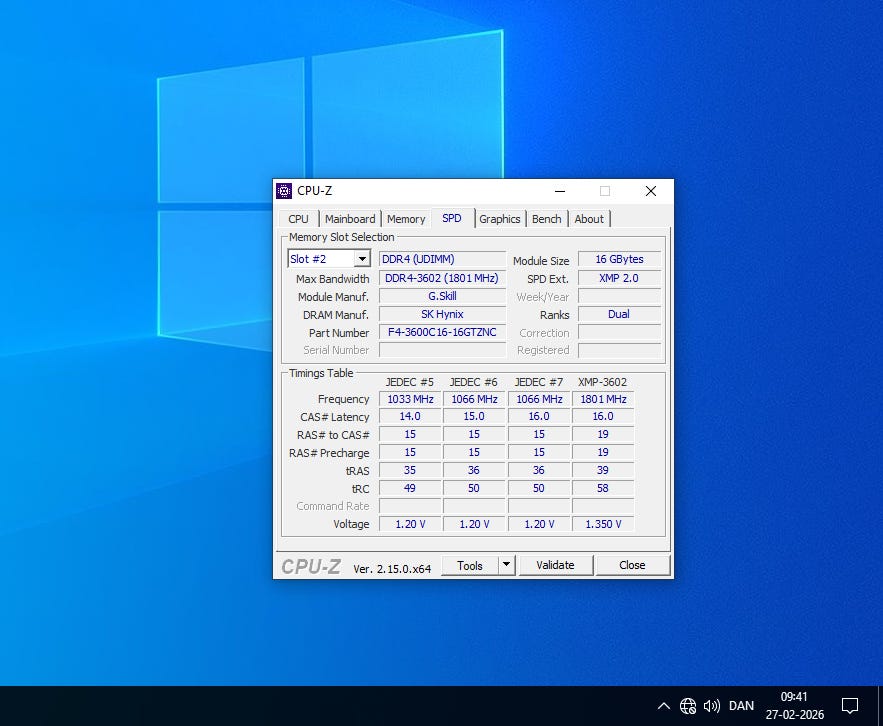Click the DAN input language indicator
The image size is (883, 726).
tap(741, 705)
